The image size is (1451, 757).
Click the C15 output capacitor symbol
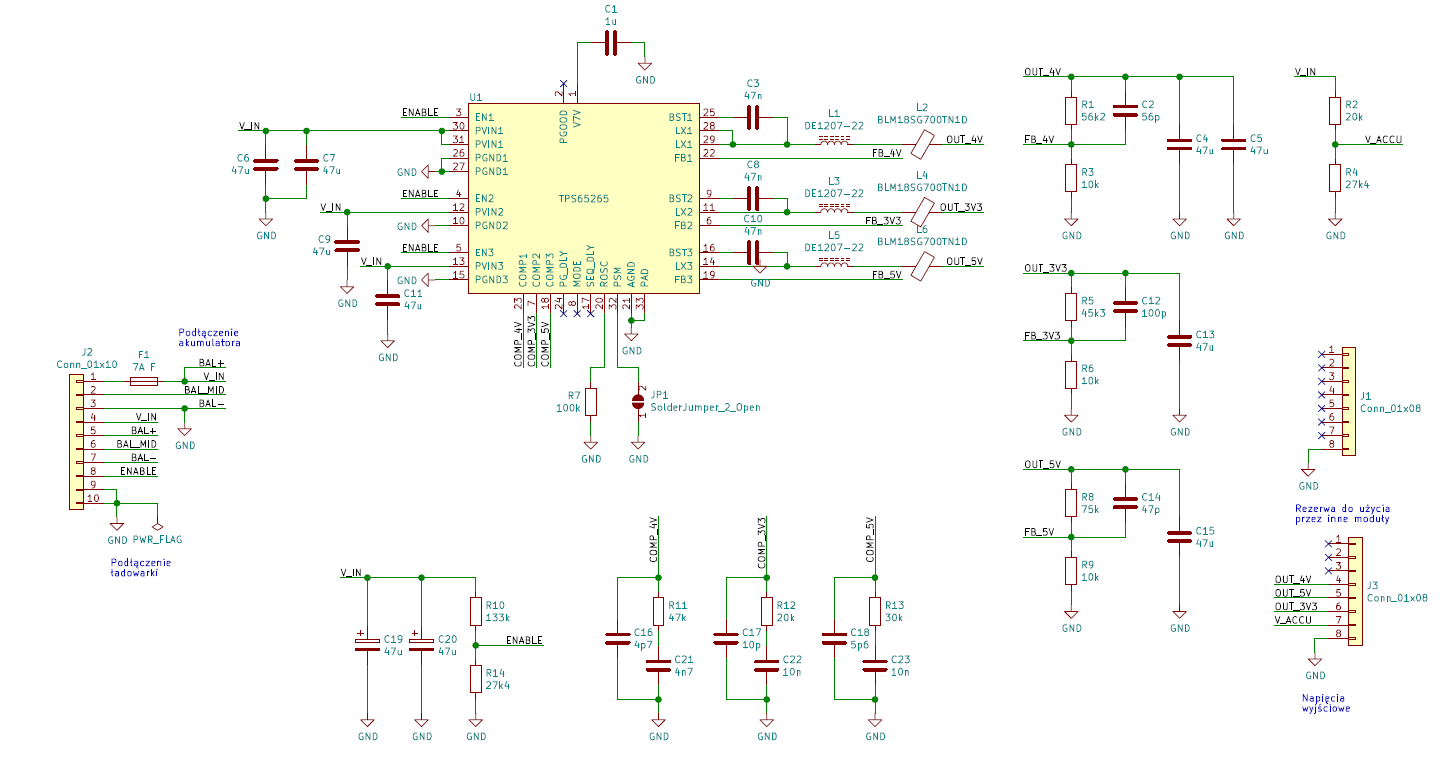point(1180,537)
